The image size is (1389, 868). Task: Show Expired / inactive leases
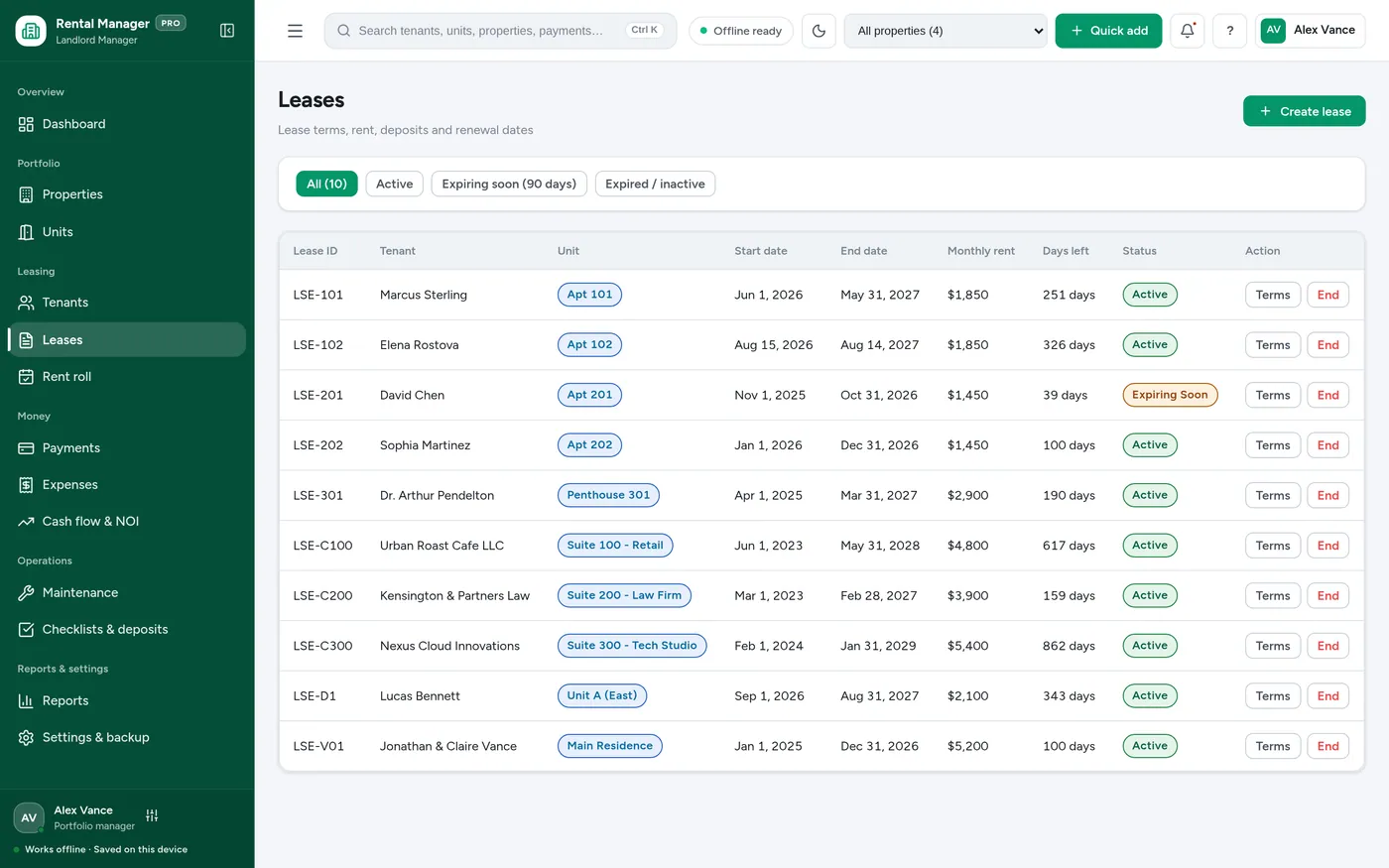click(x=655, y=184)
